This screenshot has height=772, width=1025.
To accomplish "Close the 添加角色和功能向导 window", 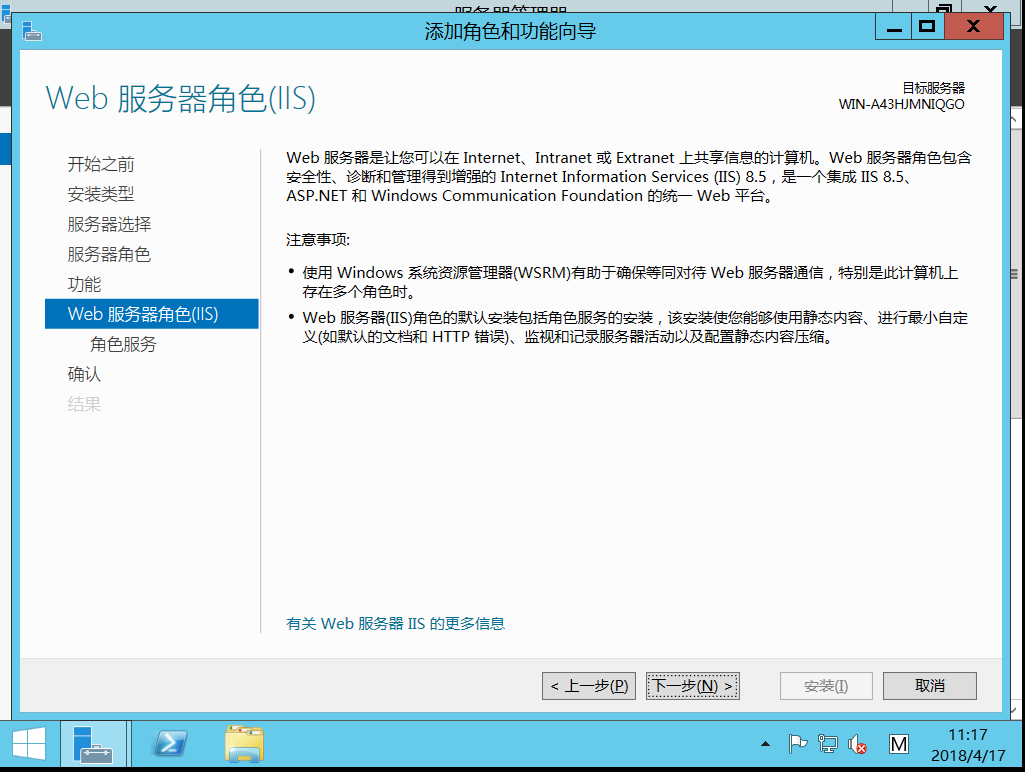I will point(973,27).
